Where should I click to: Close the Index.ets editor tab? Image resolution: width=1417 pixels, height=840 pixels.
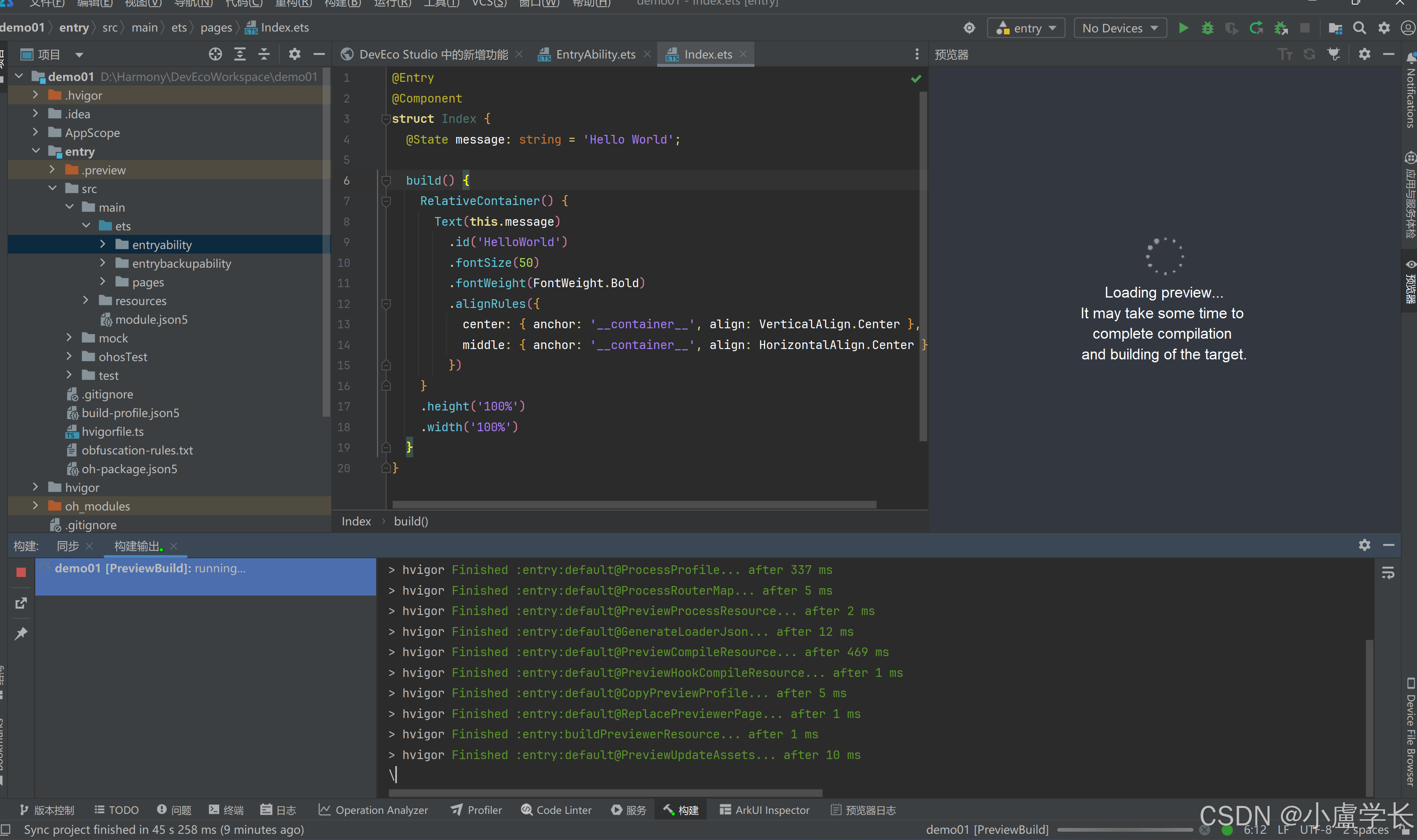743,54
